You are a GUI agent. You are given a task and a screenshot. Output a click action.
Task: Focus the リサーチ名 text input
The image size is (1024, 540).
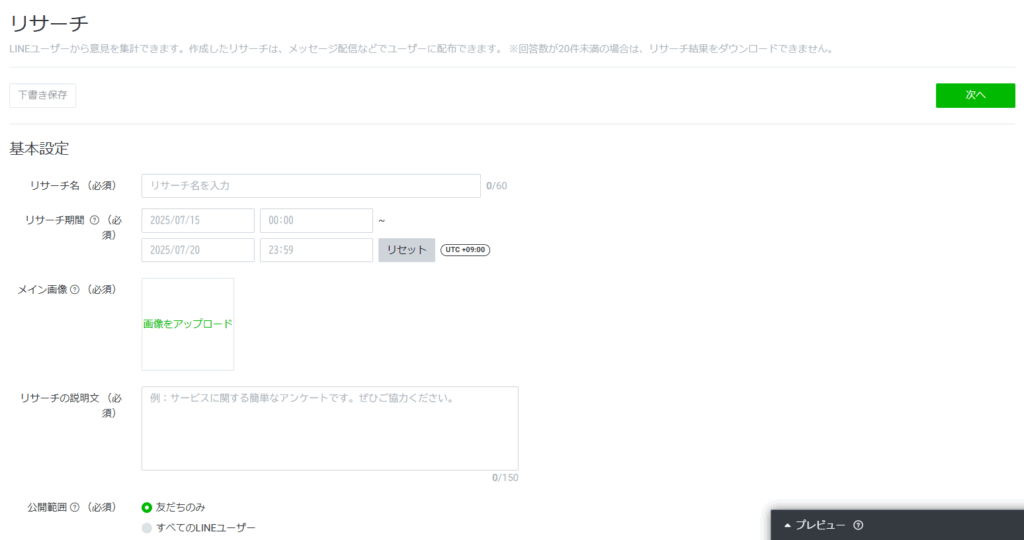[311, 186]
